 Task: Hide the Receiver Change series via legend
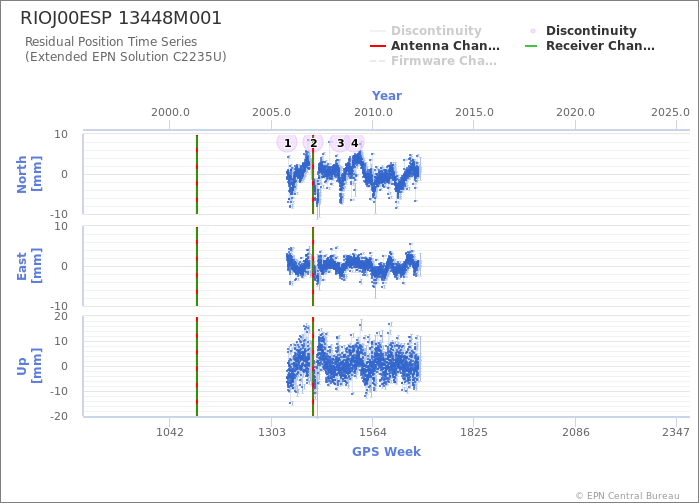click(x=590, y=46)
